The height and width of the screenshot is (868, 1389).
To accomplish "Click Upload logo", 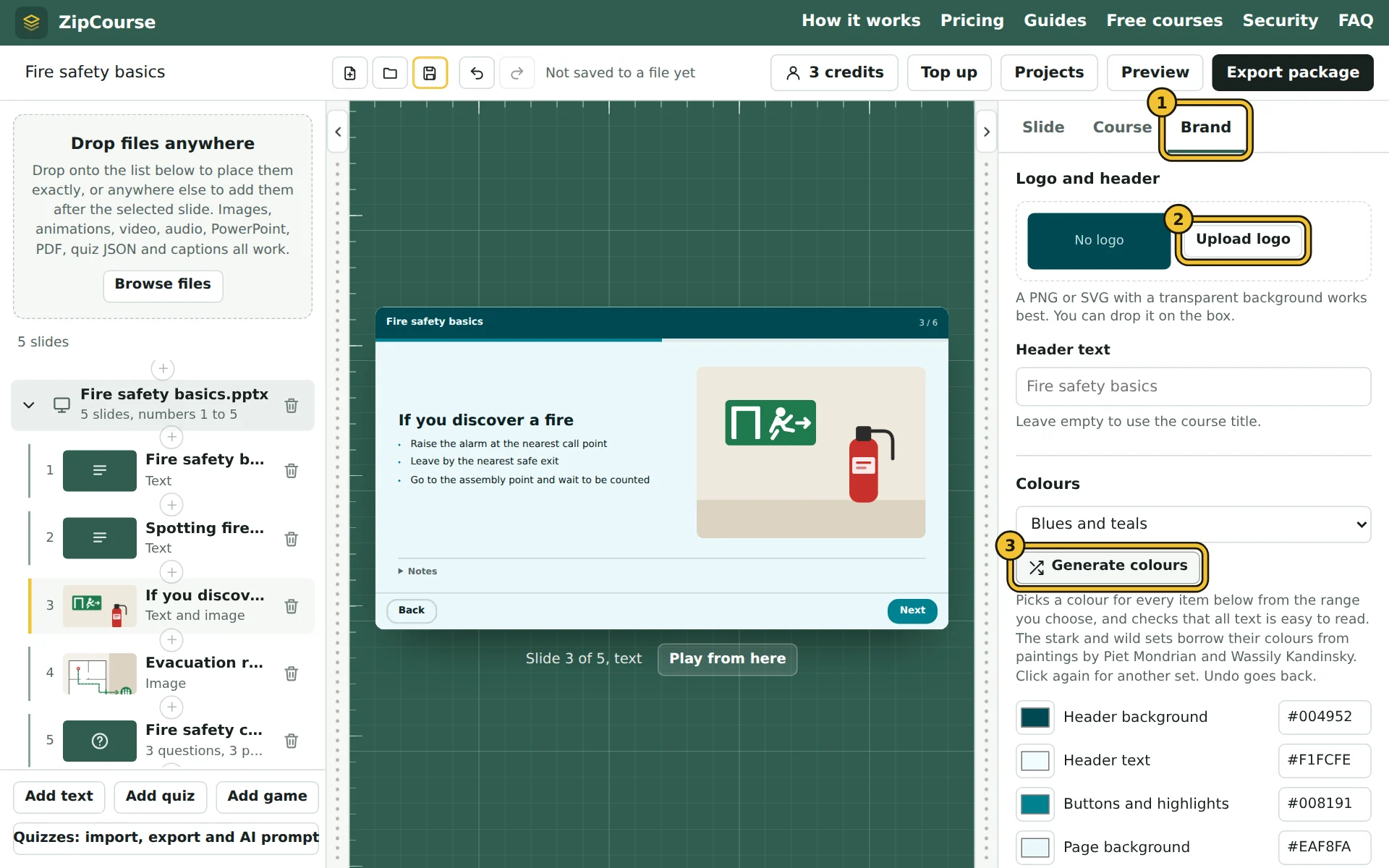I will (x=1243, y=239).
